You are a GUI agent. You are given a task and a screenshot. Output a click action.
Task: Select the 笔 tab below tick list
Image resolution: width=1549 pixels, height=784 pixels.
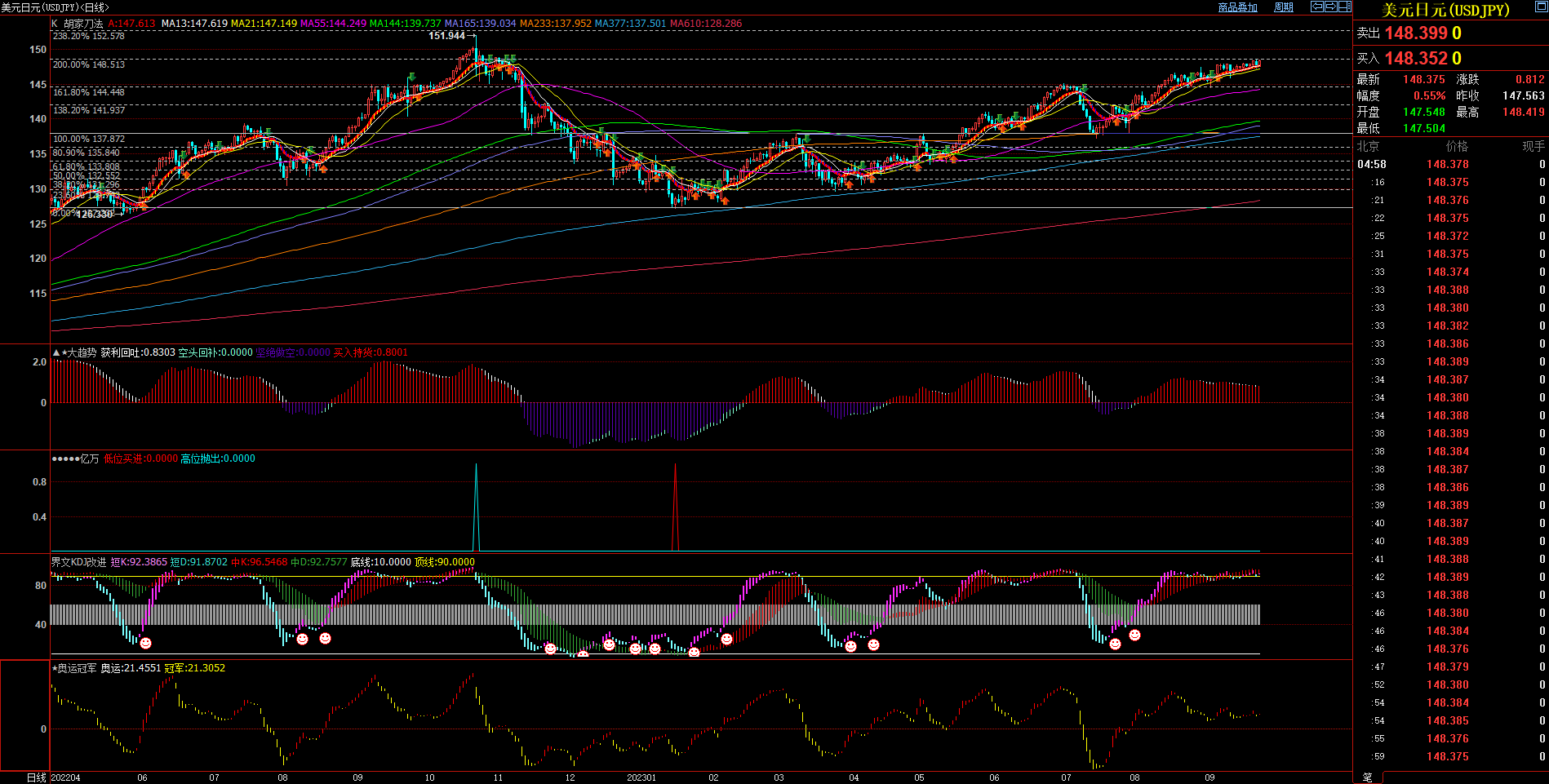coord(1368,777)
